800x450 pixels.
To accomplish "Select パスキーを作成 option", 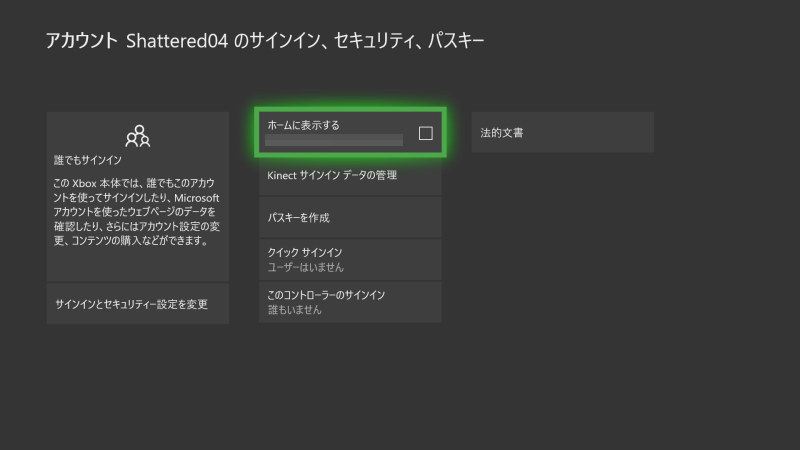I will 350,217.
